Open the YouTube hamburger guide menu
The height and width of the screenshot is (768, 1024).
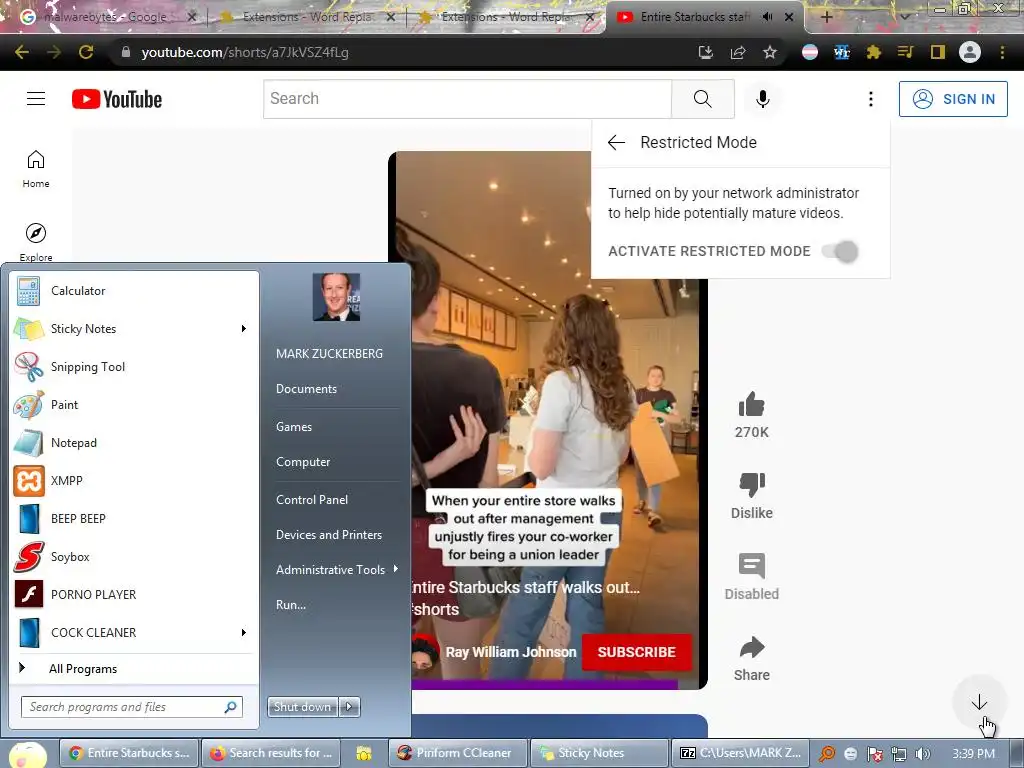point(36,99)
